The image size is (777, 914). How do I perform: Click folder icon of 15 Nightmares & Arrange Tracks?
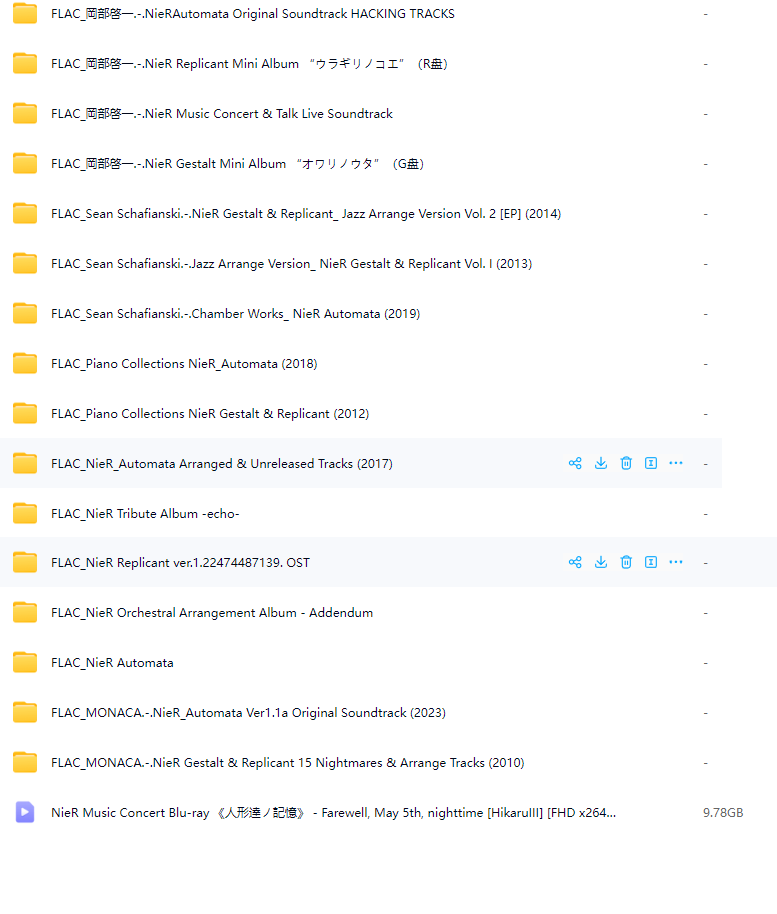coord(25,762)
